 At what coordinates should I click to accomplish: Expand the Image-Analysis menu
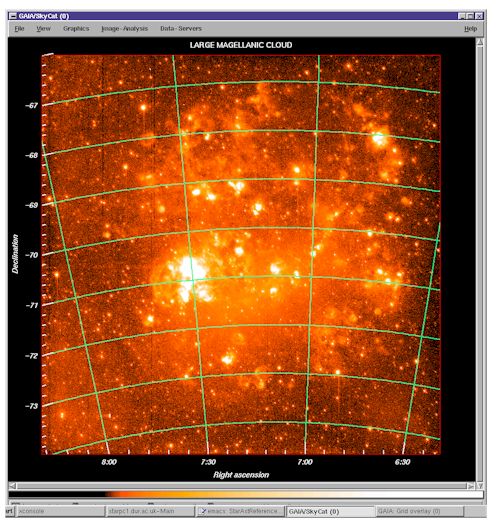[x=125, y=29]
